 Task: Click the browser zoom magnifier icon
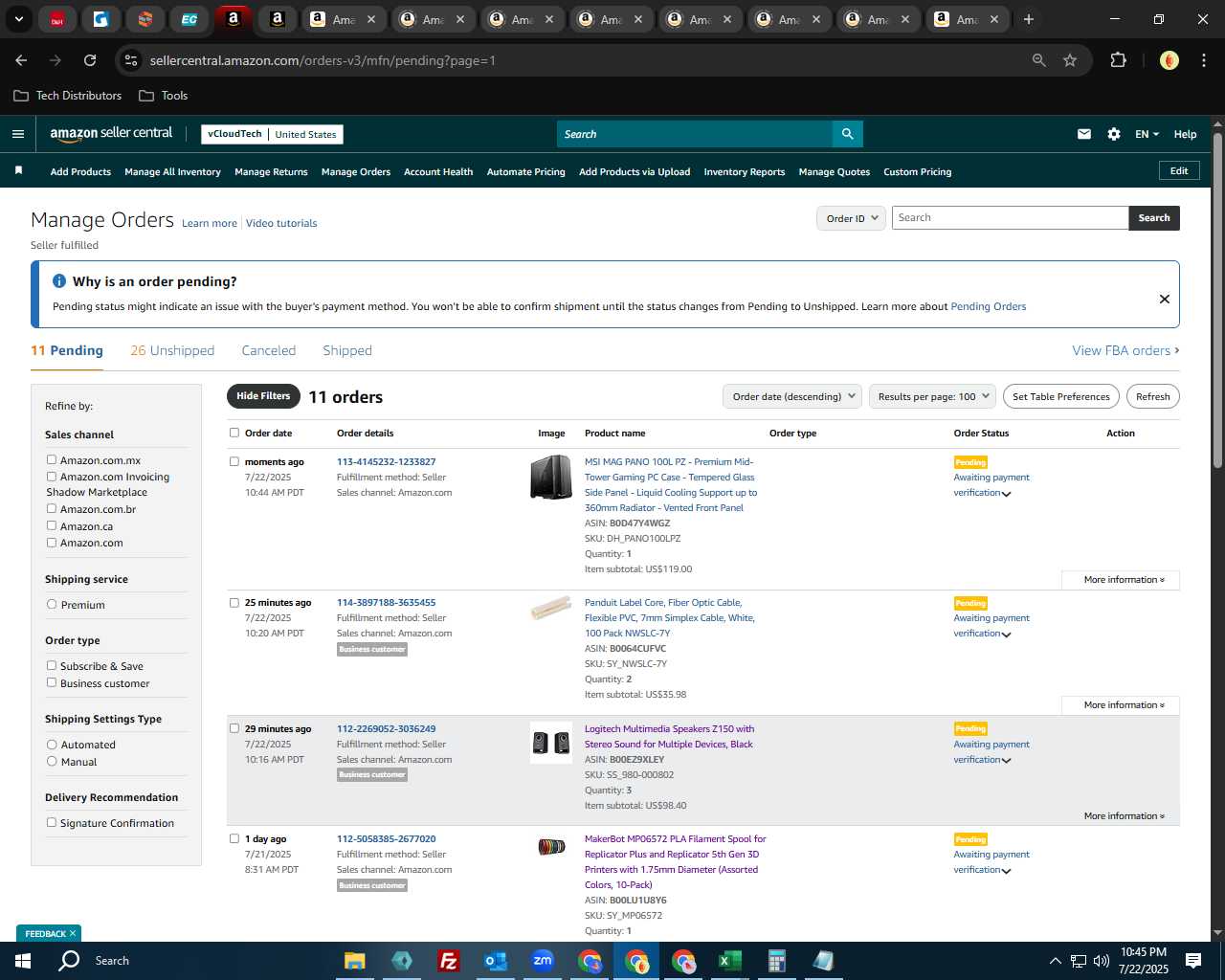(x=1039, y=60)
